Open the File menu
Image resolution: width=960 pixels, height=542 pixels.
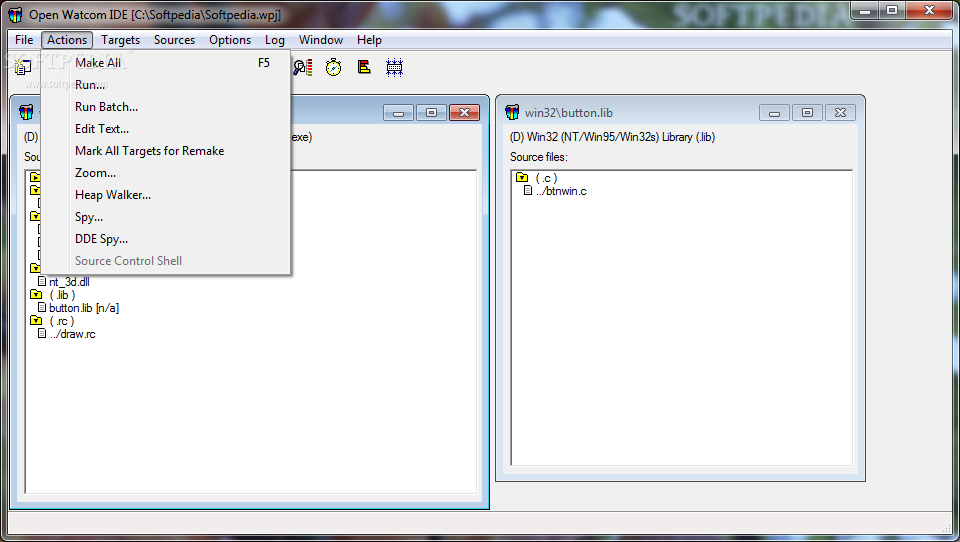24,40
